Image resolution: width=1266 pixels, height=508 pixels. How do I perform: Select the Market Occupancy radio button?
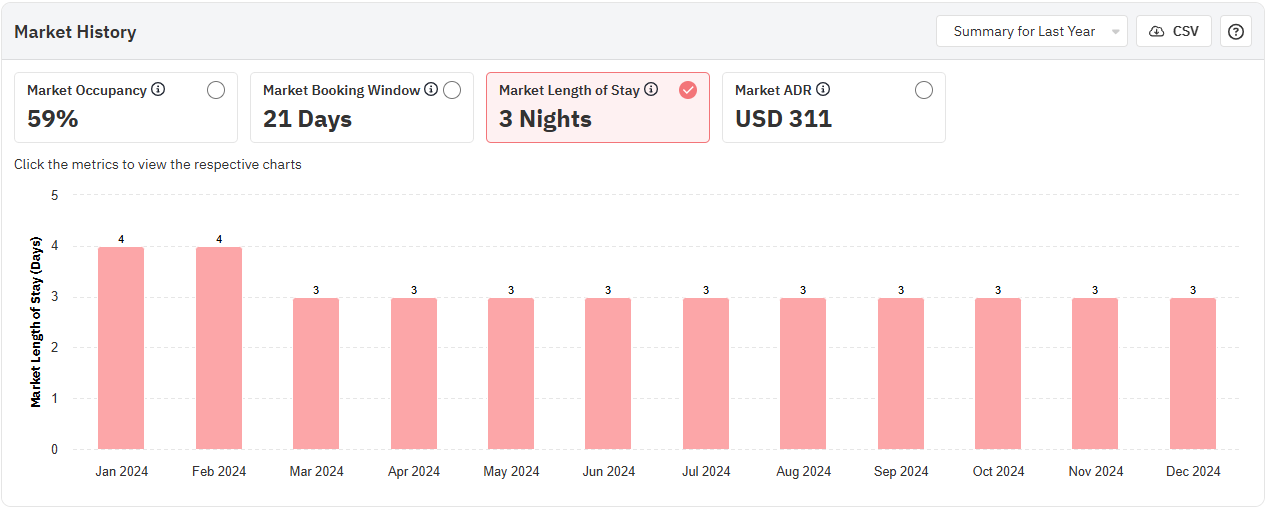(216, 90)
